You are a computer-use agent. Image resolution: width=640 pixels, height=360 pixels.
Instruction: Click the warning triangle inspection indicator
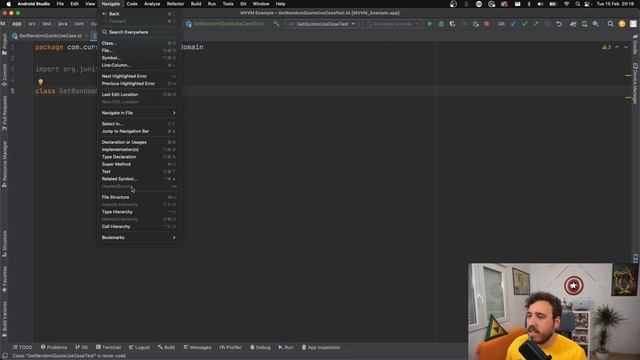pos(604,47)
